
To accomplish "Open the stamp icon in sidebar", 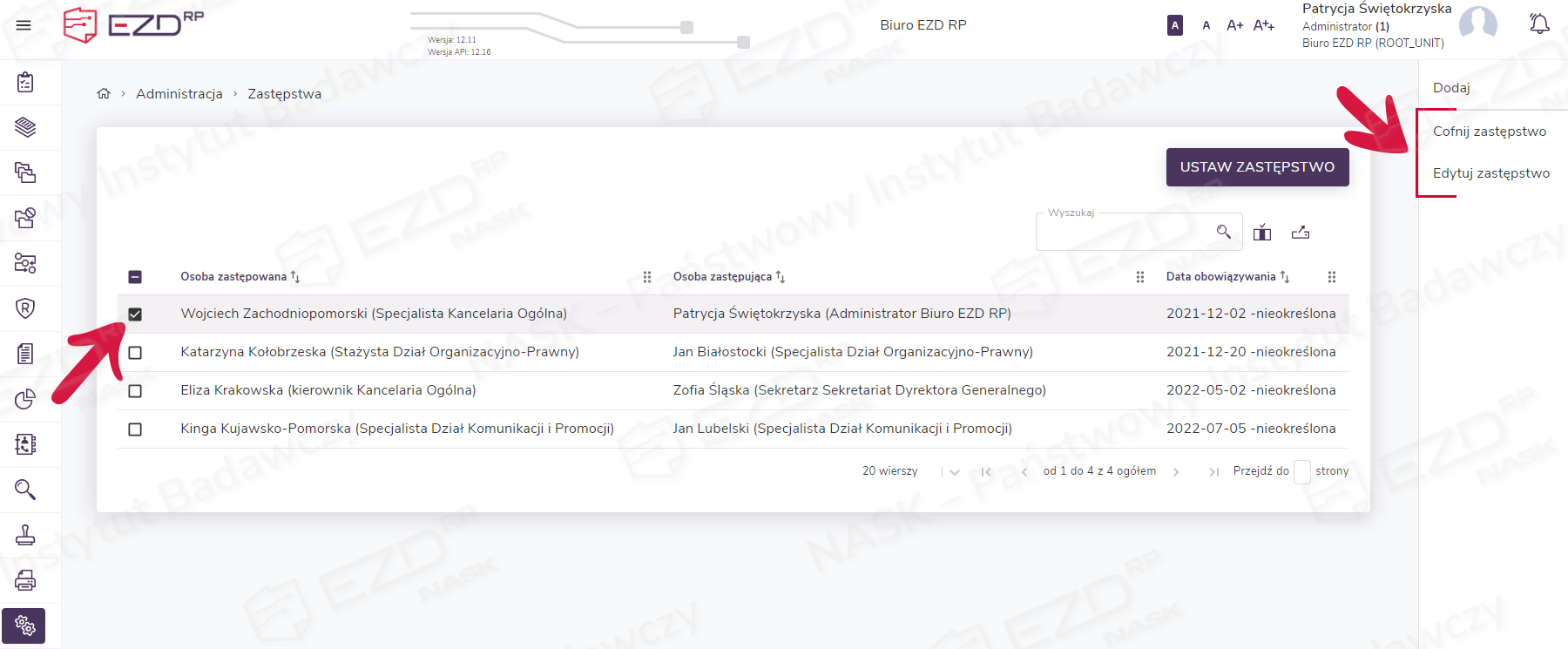I will click(x=25, y=535).
